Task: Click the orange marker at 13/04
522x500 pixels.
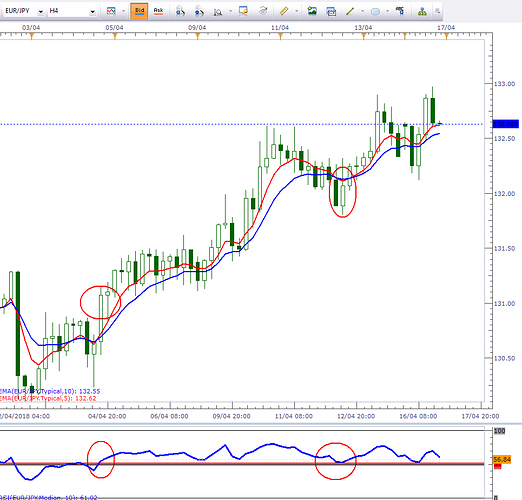Action: [364, 36]
